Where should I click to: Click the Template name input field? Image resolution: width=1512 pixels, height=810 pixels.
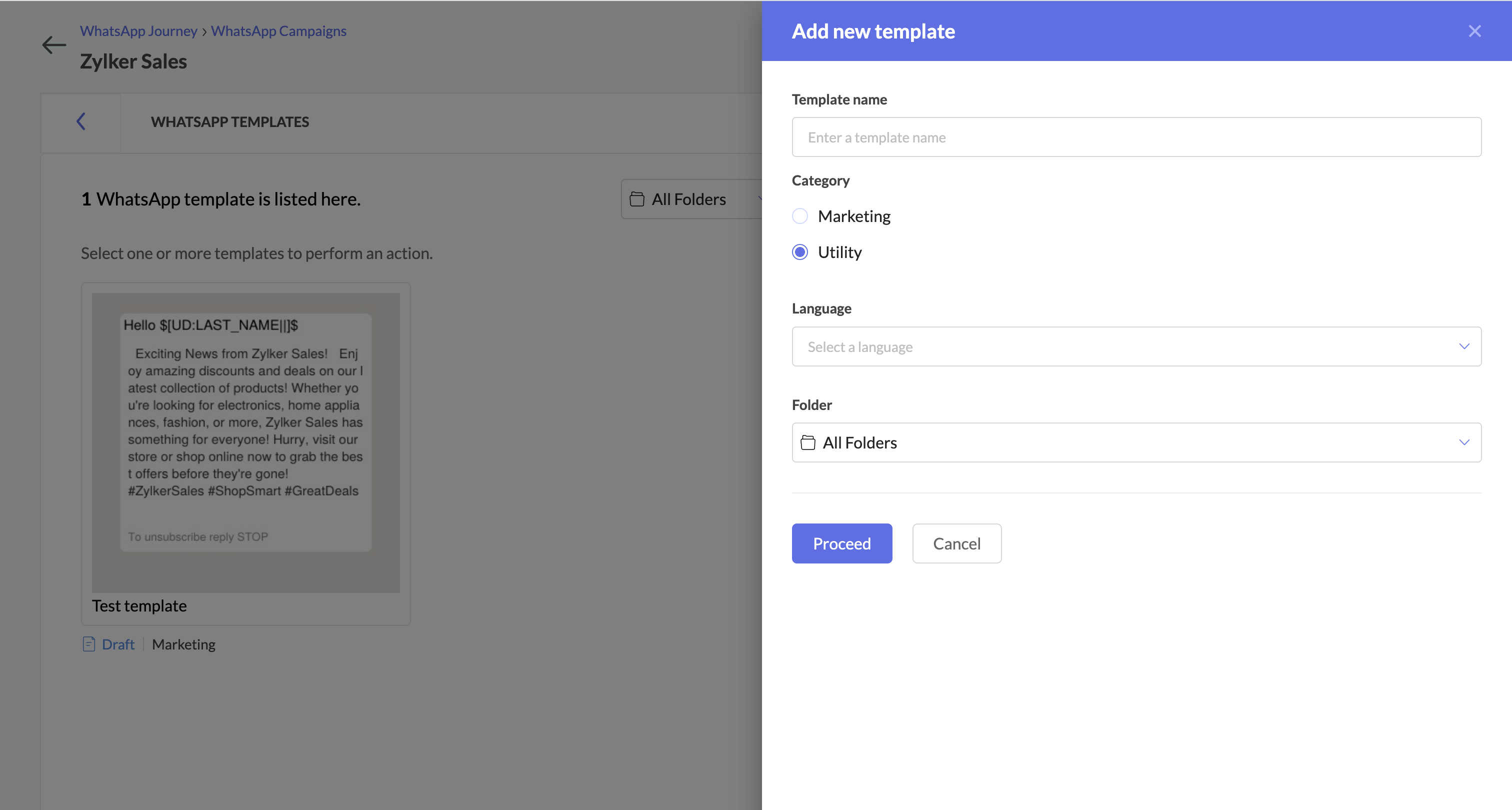coord(1136,137)
